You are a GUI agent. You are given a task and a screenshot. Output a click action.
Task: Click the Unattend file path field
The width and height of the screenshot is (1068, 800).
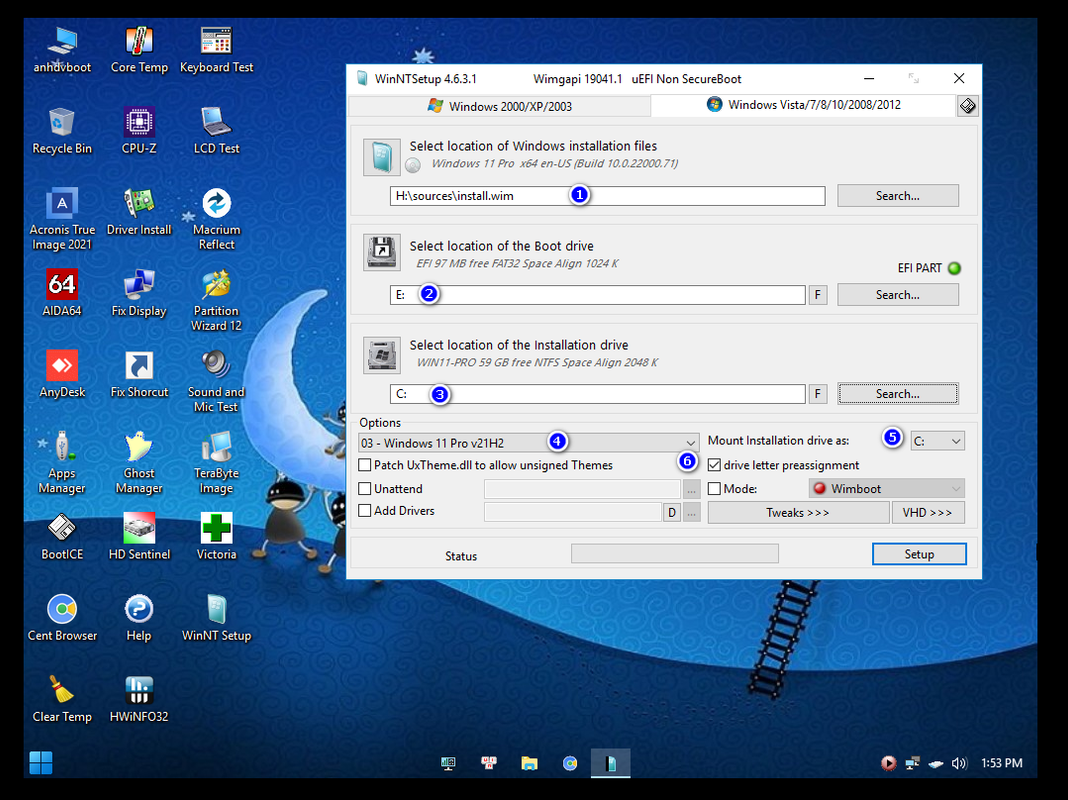click(x=582, y=489)
